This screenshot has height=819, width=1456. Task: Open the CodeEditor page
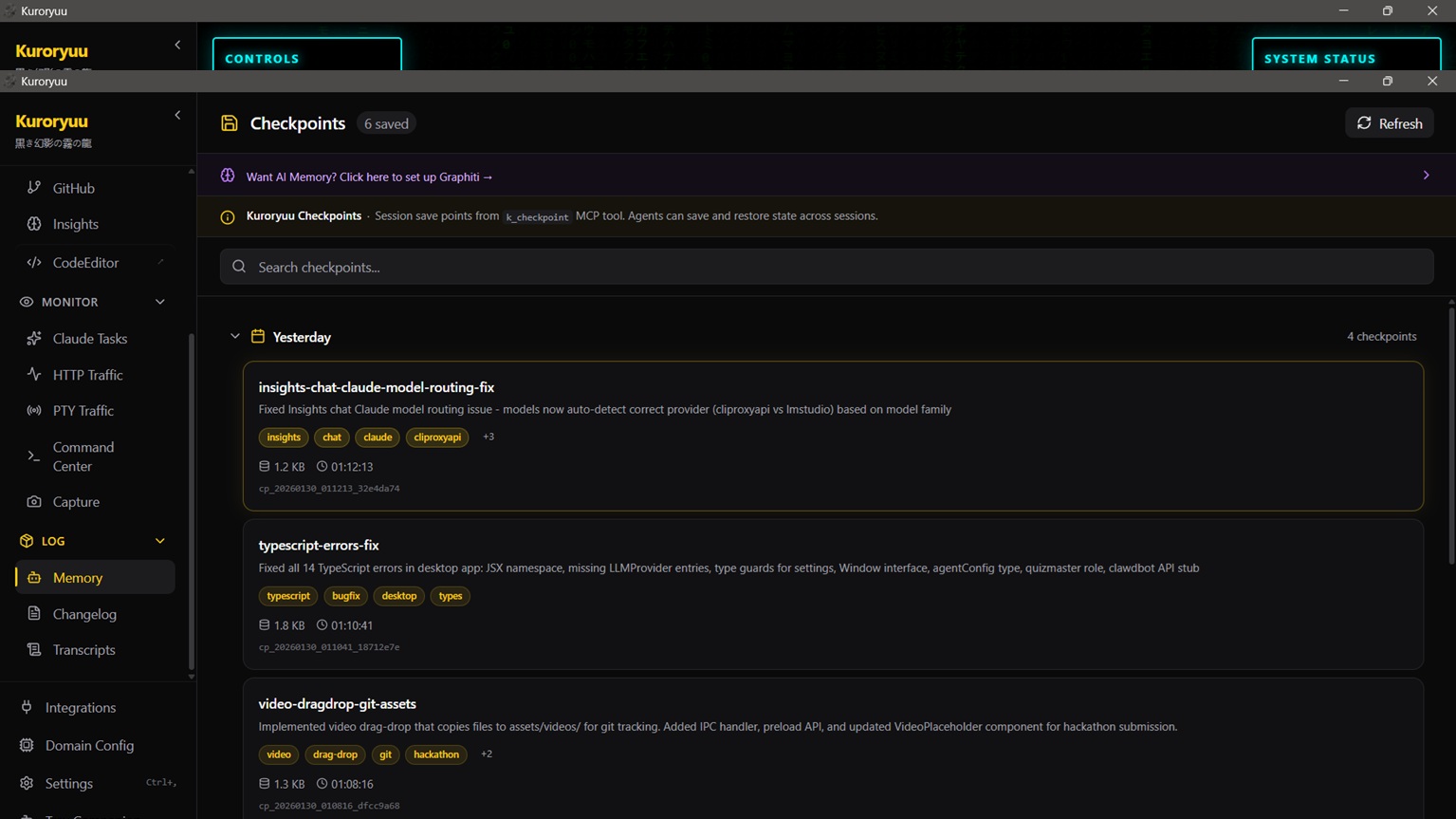[x=85, y=263]
